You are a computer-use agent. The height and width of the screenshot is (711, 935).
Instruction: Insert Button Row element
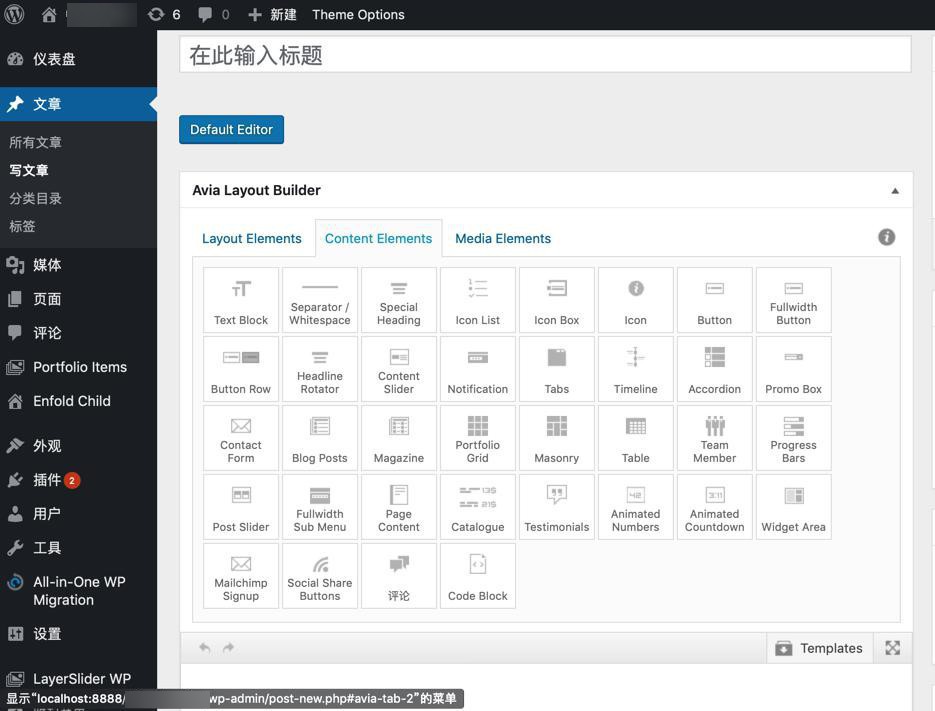click(241, 369)
